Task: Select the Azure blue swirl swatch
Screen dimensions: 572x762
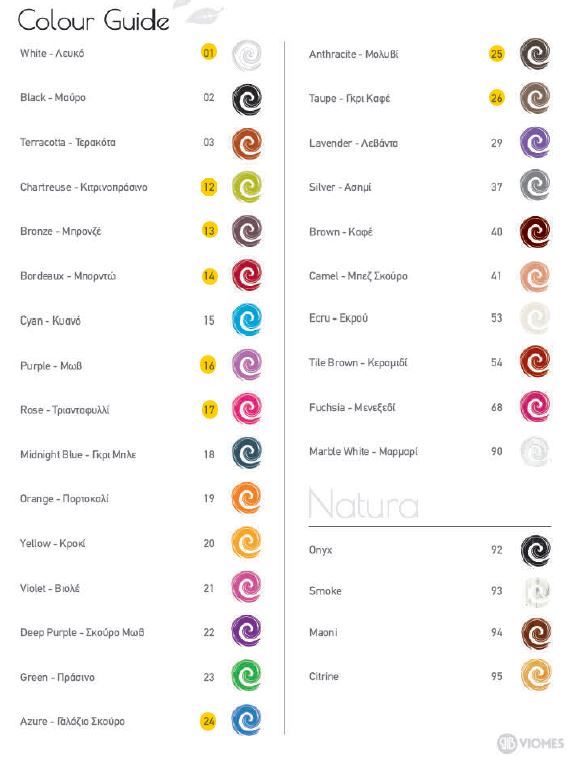Action: tap(247, 720)
